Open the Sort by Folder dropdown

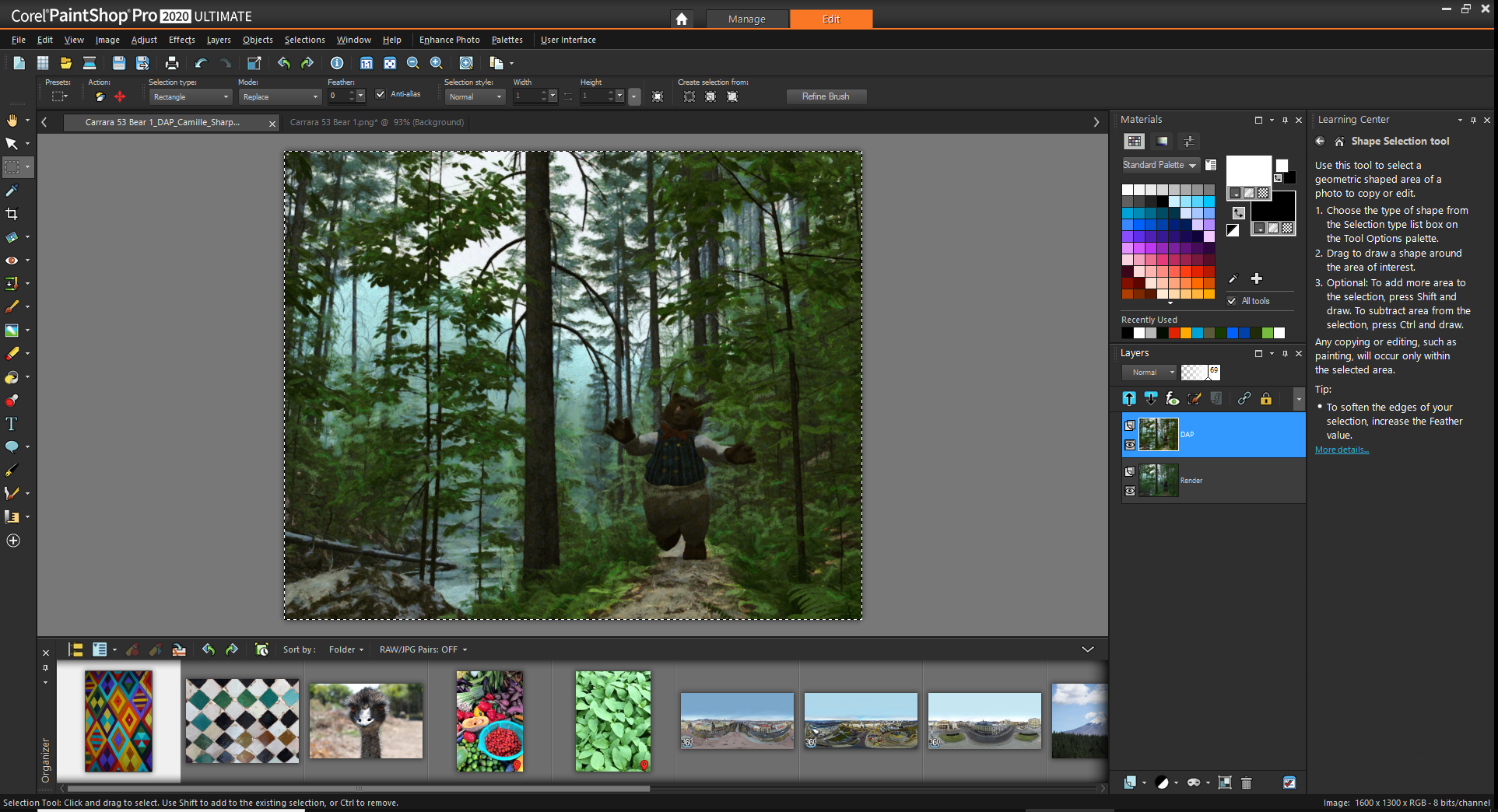point(346,649)
